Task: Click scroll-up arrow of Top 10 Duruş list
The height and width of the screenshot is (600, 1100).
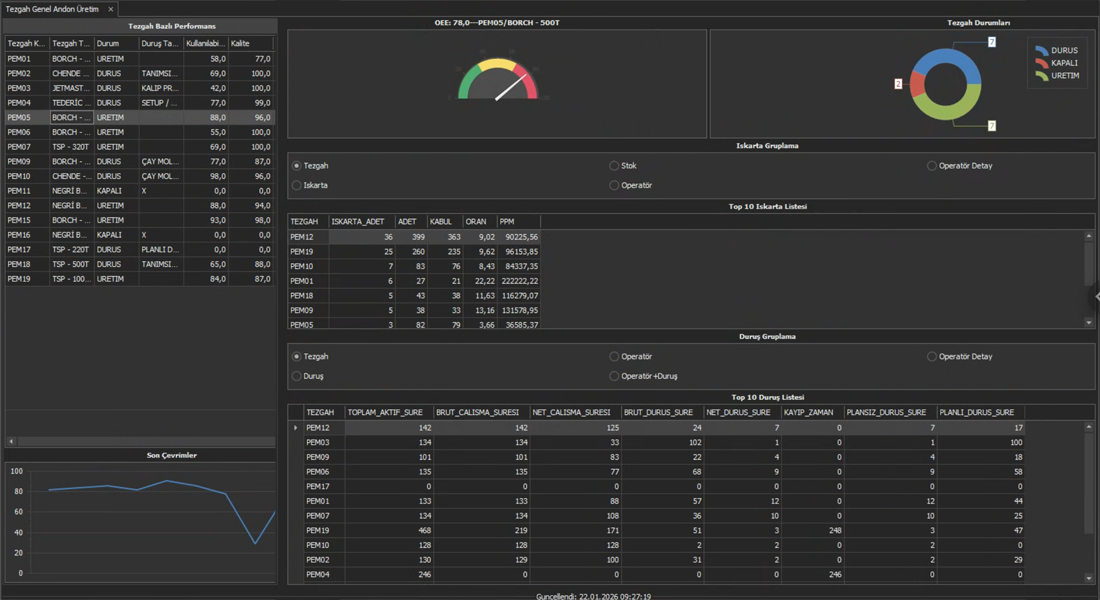Action: [1089, 427]
